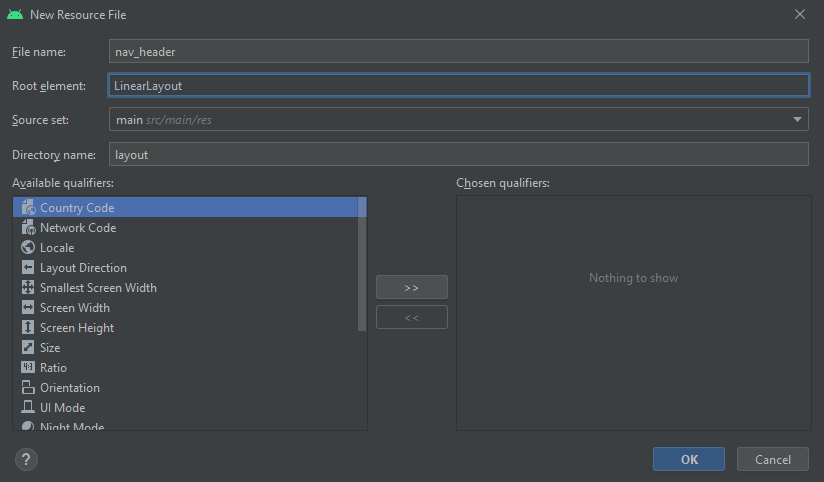Select Orientation qualifier row
The height and width of the screenshot is (482, 824).
[x=185, y=387]
